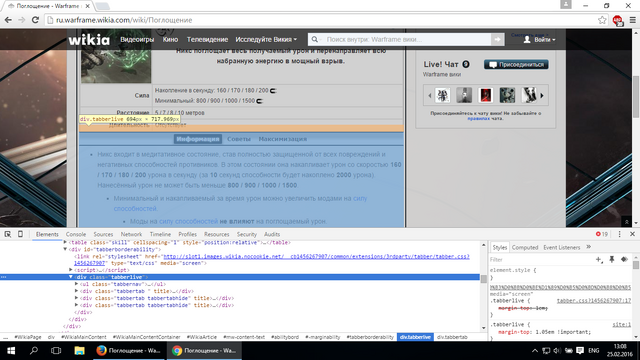Go forward in the browser
The height and width of the screenshot is (360, 640).
[22, 20]
